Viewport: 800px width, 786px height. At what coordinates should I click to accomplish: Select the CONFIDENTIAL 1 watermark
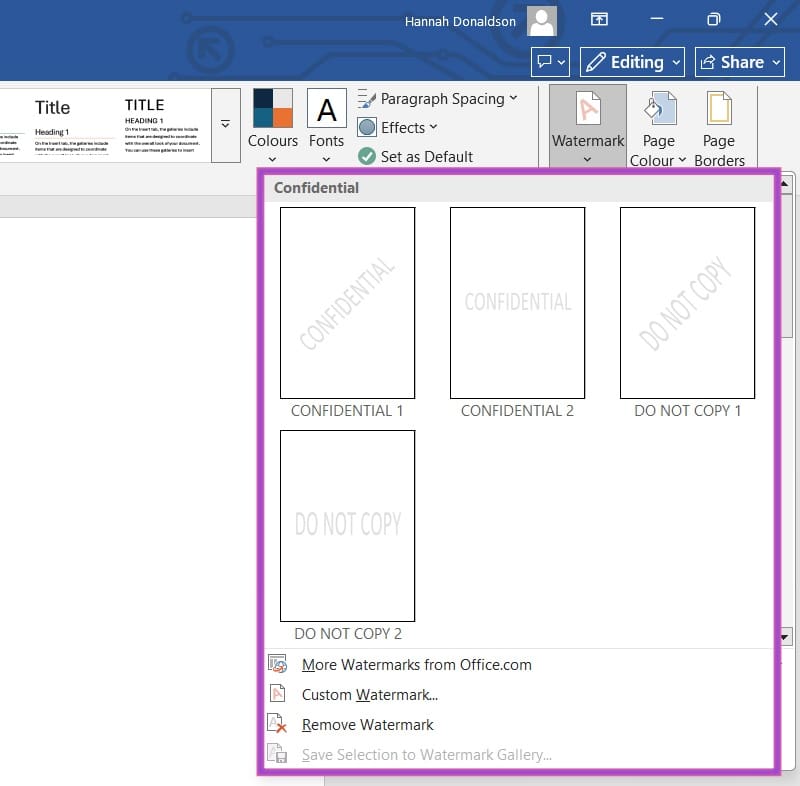point(347,302)
